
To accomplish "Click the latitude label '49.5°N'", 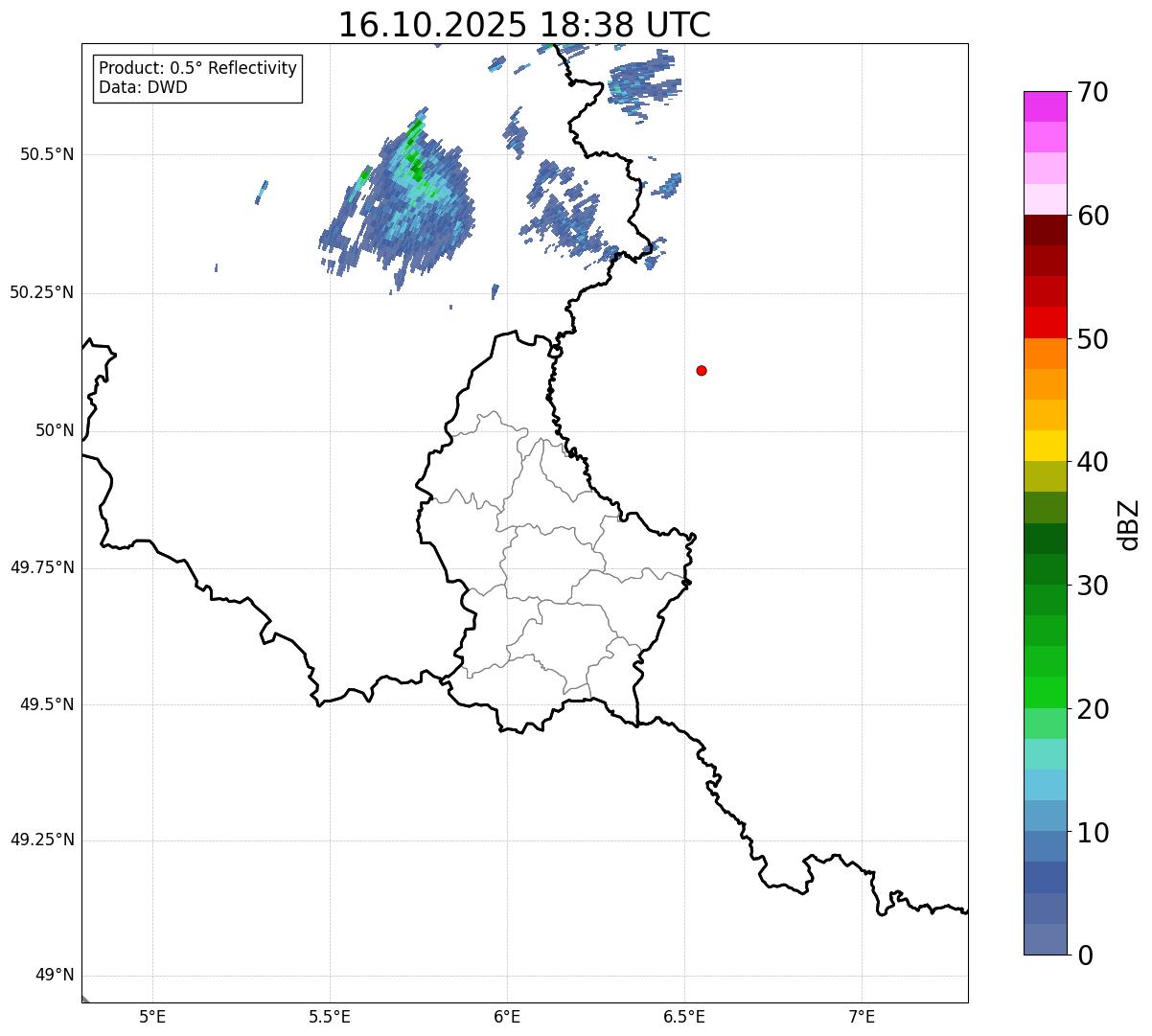I will (47, 704).
